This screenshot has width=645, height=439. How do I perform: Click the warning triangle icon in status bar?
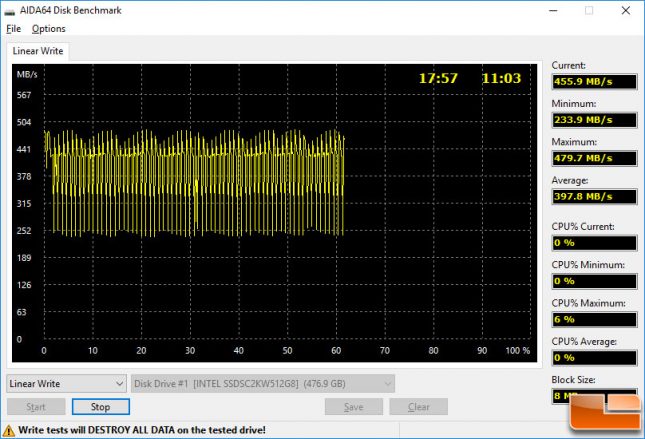(9, 430)
